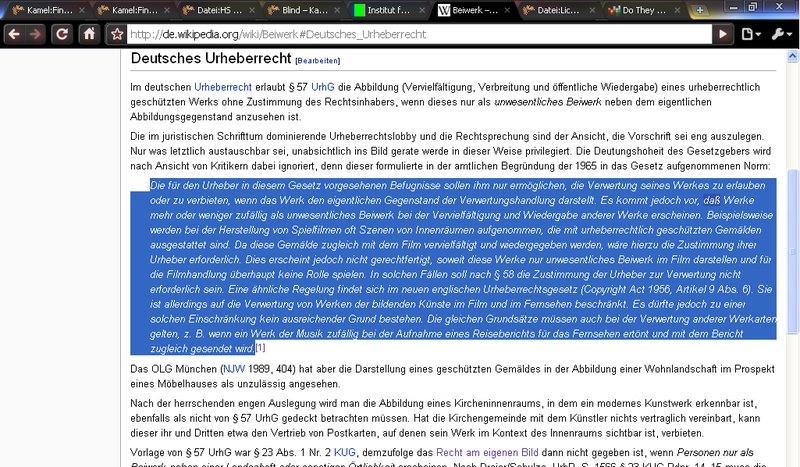Image resolution: width=800 pixels, height=467 pixels.
Task: Maximize the browser window
Action: 753,7
